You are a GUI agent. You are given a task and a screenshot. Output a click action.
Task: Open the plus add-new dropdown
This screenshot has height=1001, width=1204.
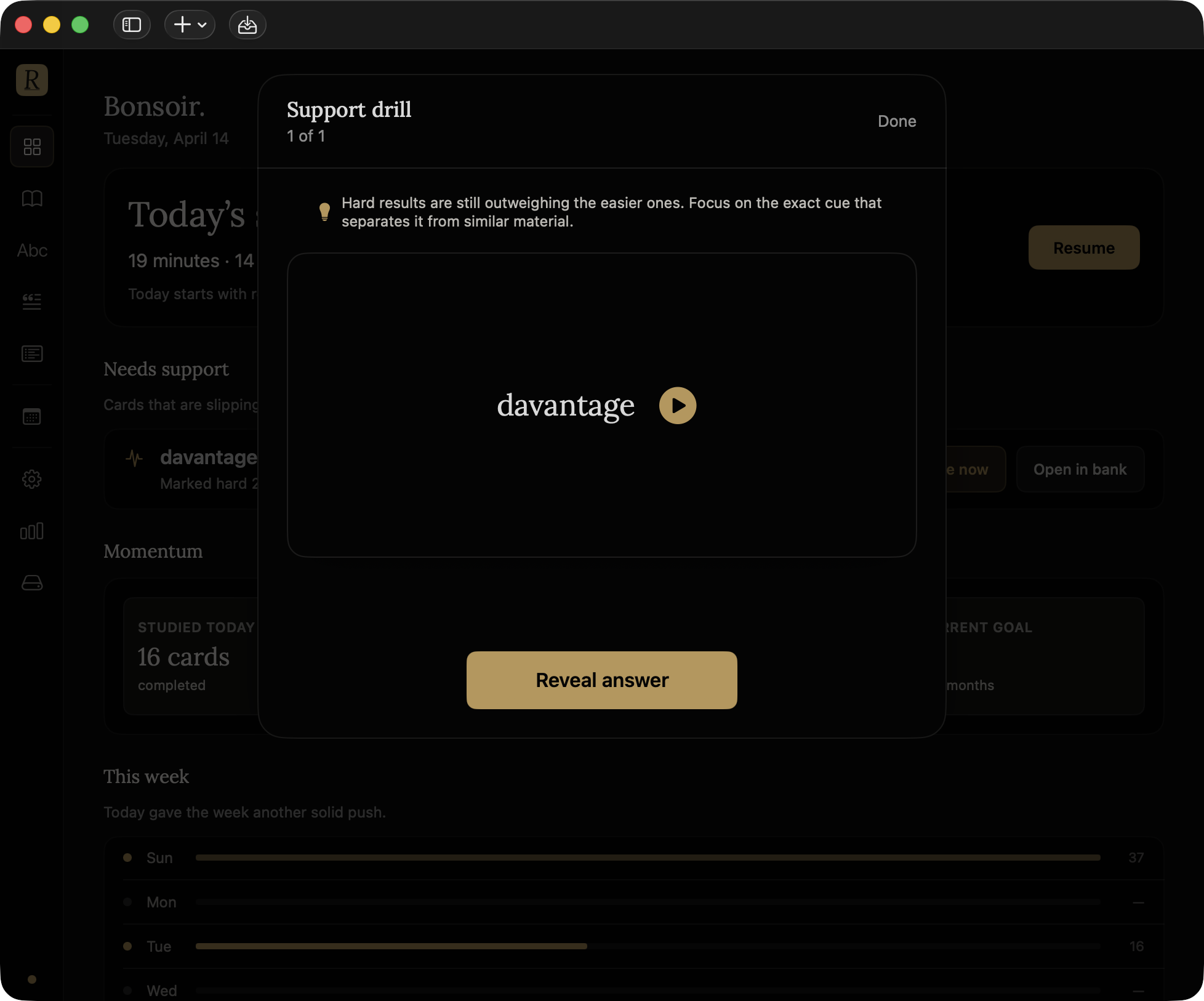click(x=190, y=25)
